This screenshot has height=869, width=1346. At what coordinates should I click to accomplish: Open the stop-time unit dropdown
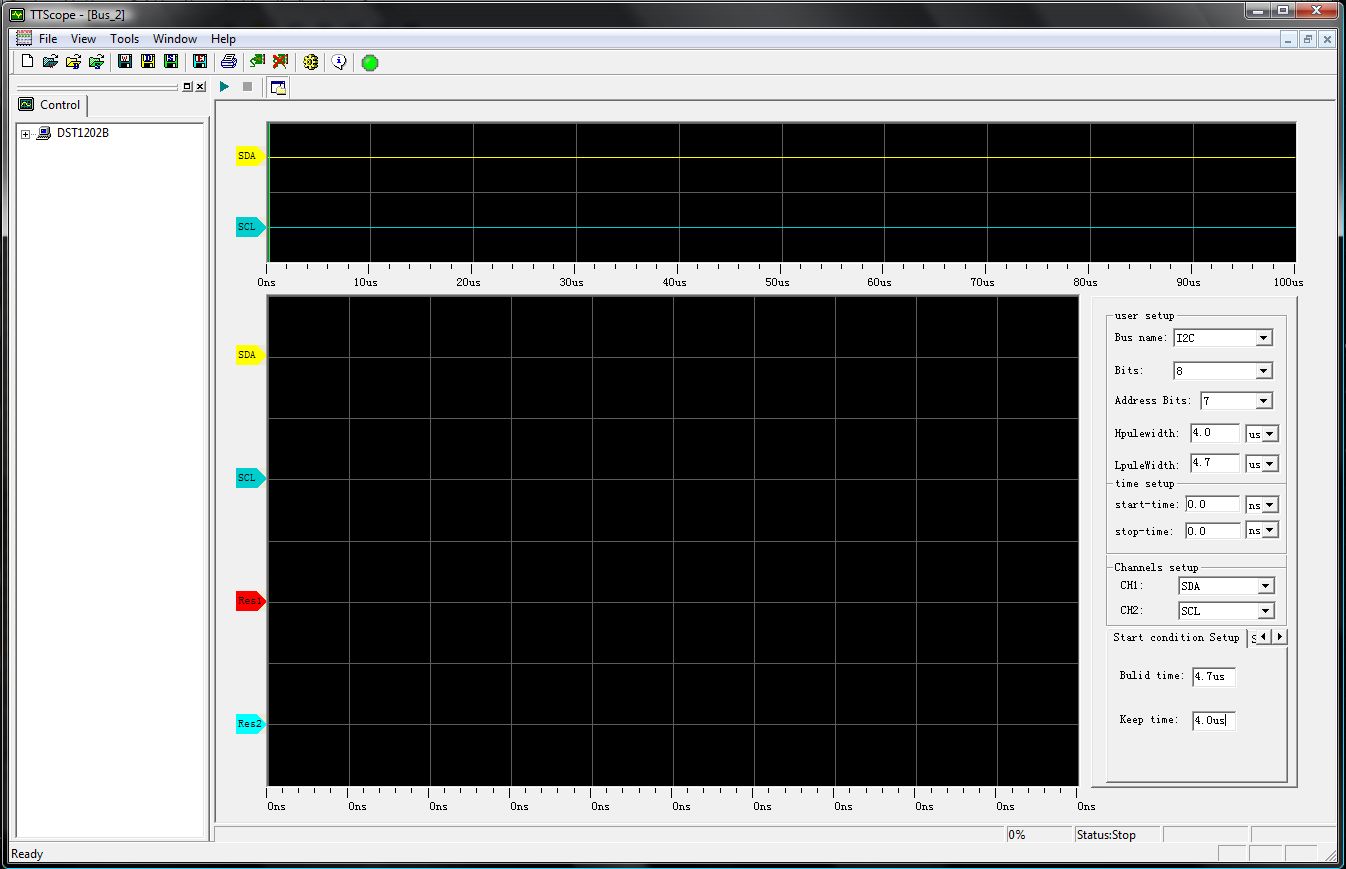click(x=1270, y=531)
